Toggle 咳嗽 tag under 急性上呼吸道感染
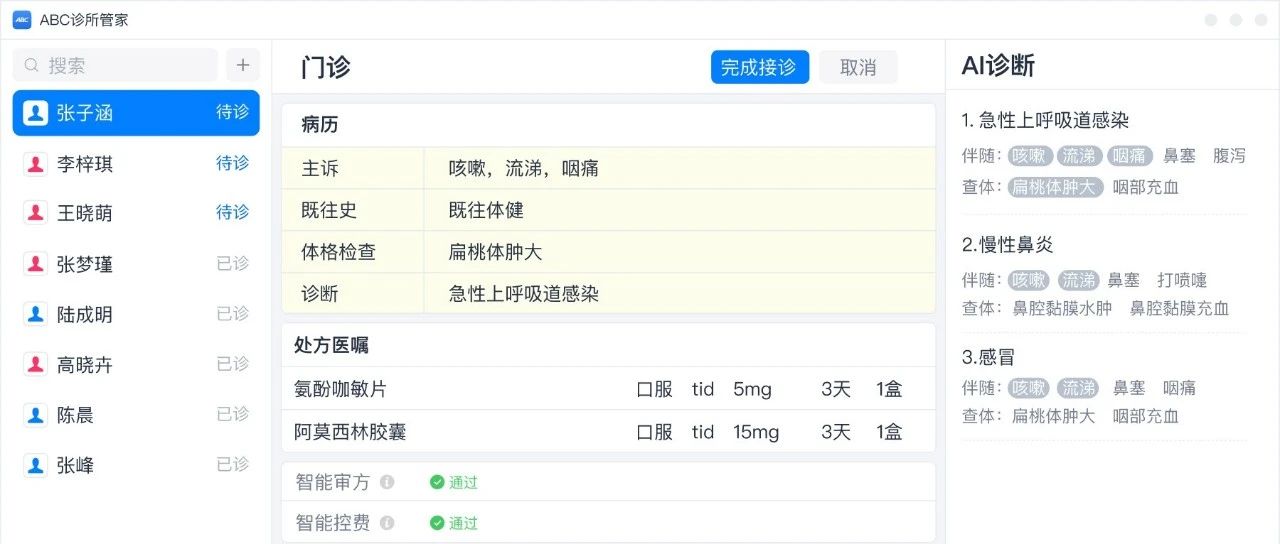The height and width of the screenshot is (544, 1280). tap(1030, 156)
